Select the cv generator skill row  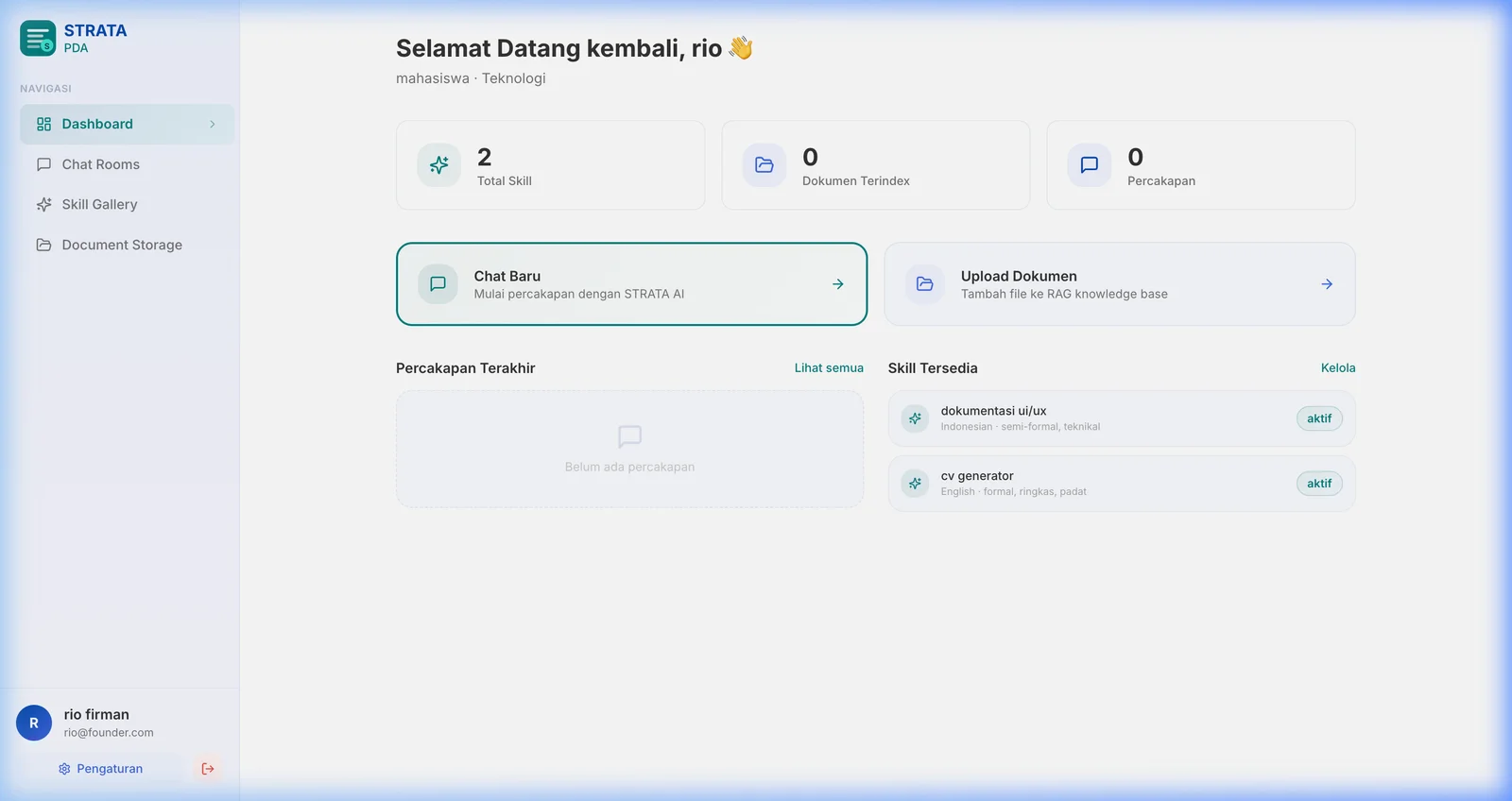click(x=1122, y=484)
